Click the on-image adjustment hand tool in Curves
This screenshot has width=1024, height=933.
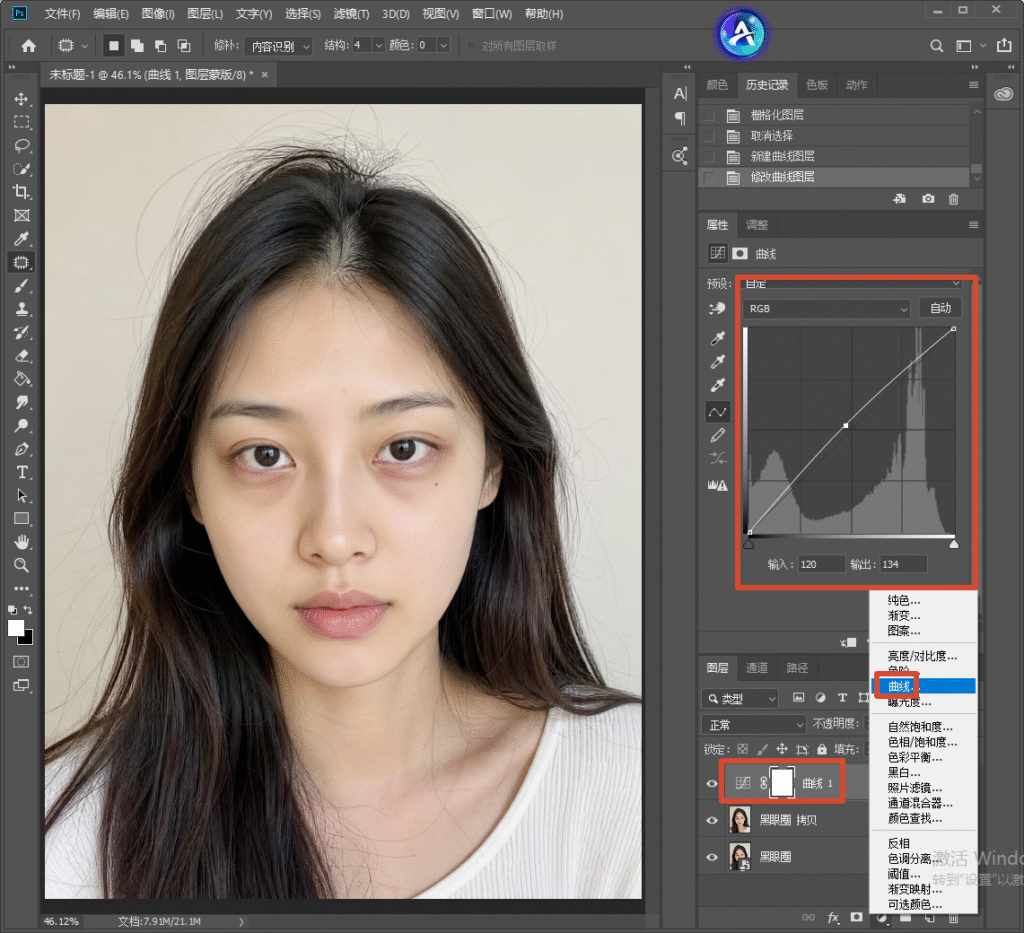coord(717,309)
